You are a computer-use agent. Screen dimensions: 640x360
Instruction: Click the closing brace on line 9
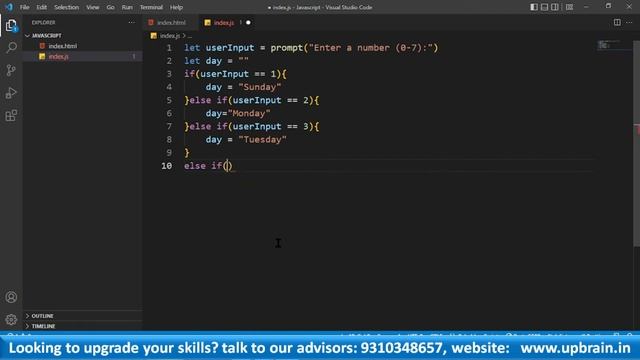[187, 153]
